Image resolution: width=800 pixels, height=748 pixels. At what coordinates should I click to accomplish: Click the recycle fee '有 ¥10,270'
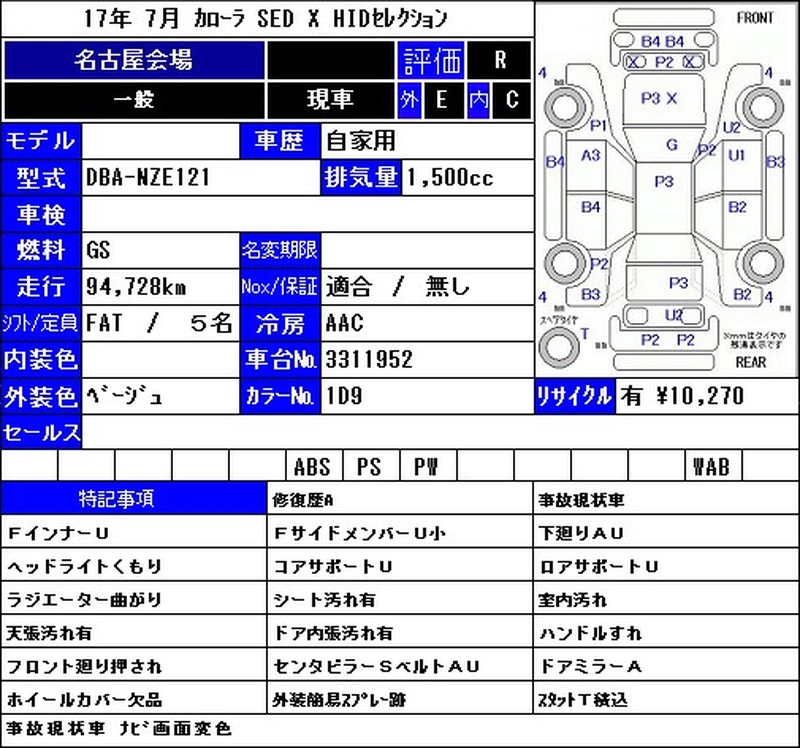click(x=682, y=396)
